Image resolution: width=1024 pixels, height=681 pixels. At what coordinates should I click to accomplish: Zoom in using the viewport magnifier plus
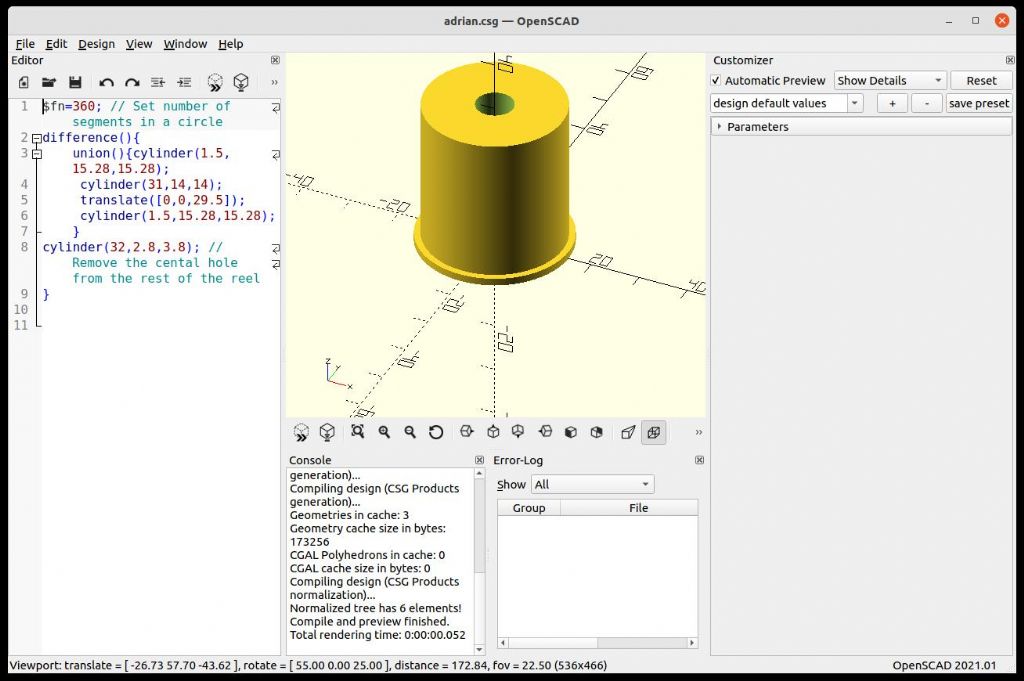[384, 432]
